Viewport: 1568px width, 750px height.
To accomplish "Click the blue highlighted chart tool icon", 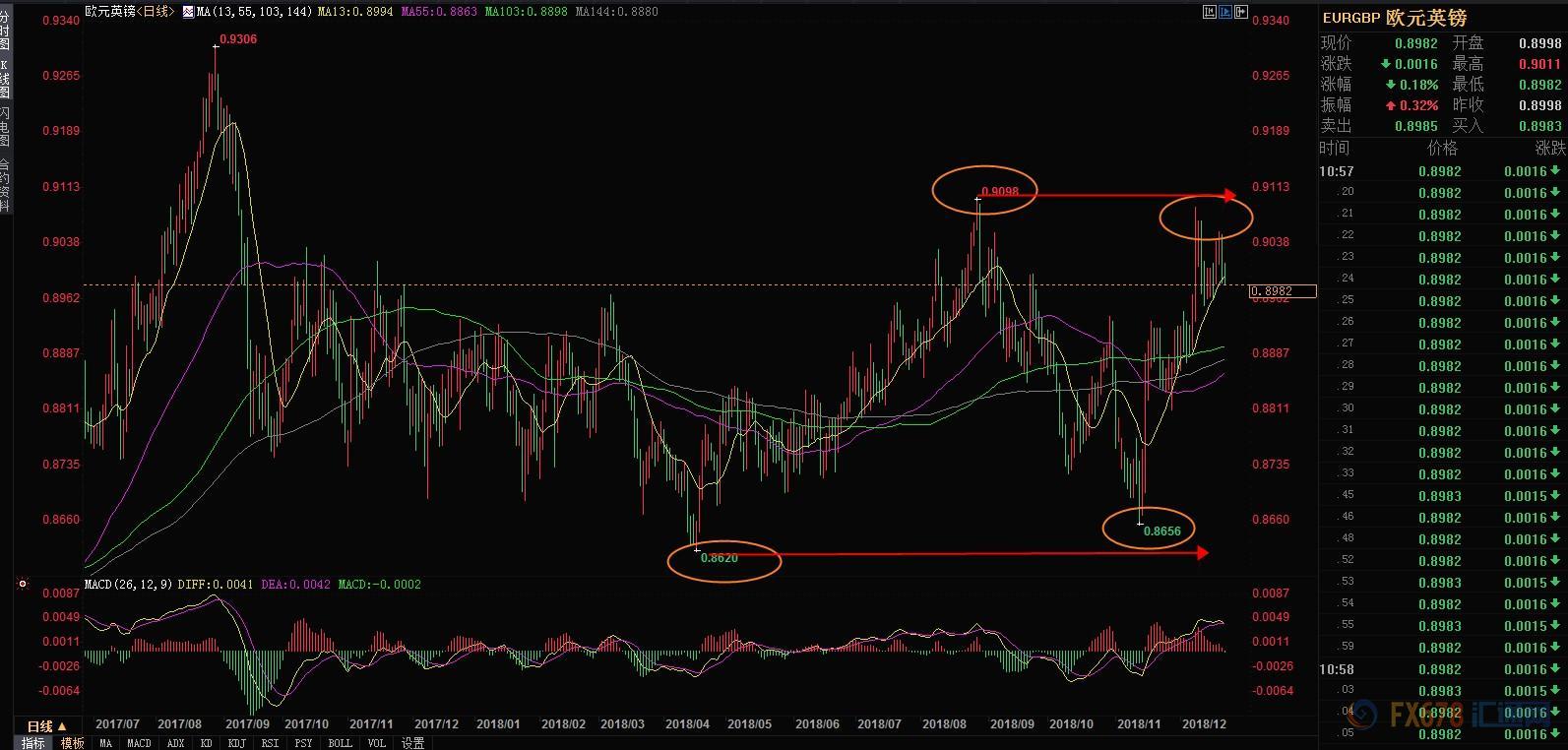I will (1225, 12).
